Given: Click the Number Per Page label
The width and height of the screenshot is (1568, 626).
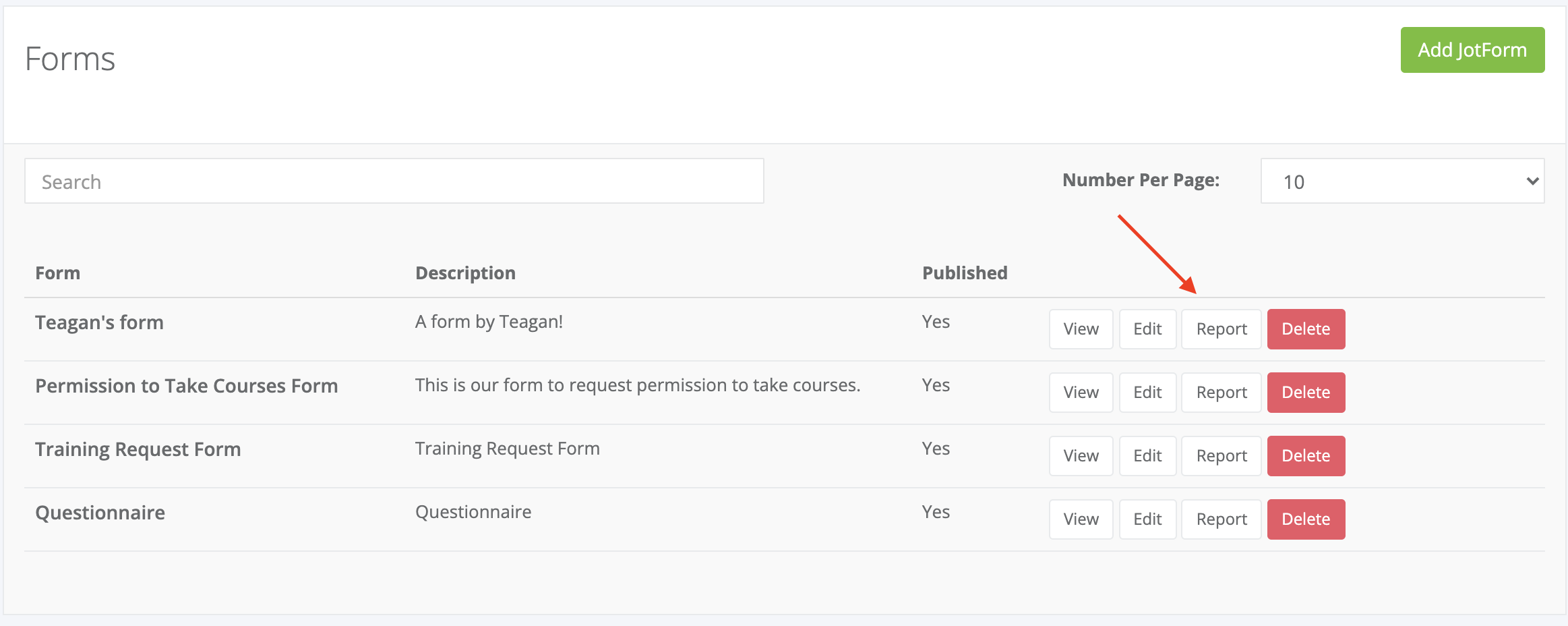Looking at the screenshot, I should click(1141, 180).
